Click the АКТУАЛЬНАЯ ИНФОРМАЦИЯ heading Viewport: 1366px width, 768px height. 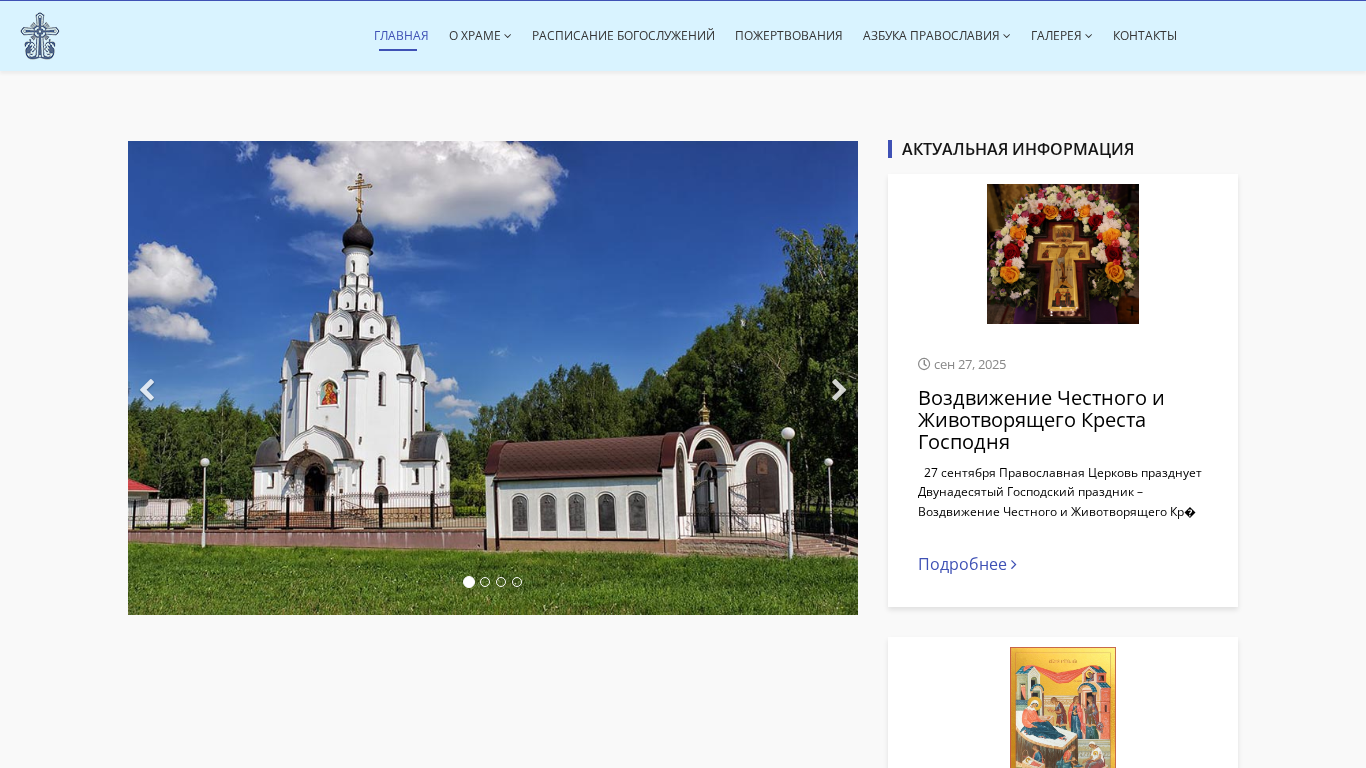(x=1018, y=149)
